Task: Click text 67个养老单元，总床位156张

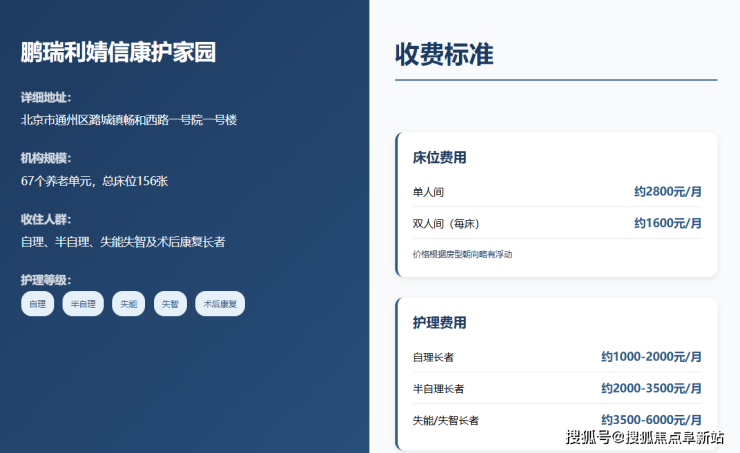Action: 94,181
